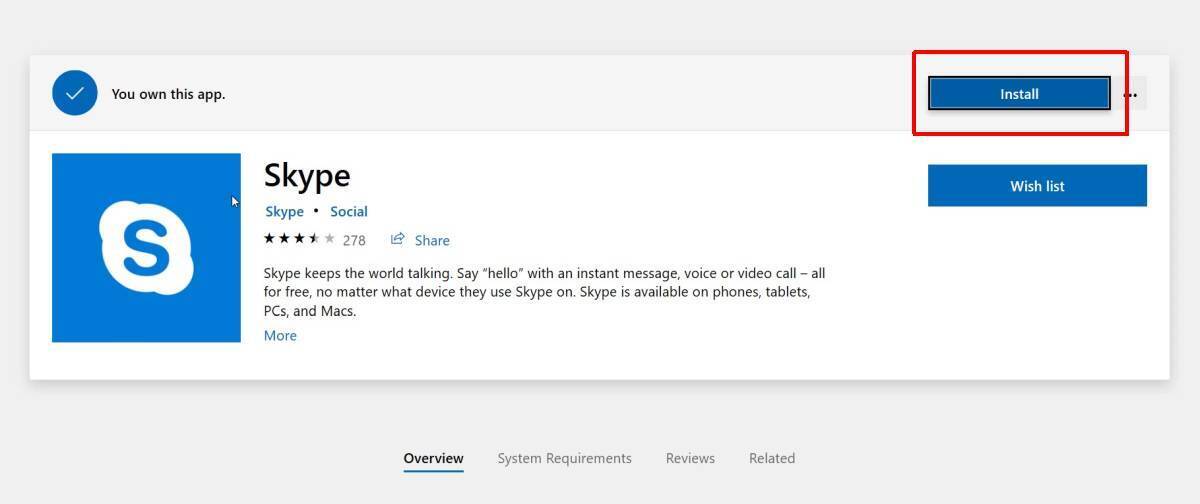This screenshot has width=1200, height=504.
Task: Click the Skype description paragraph
Action: tap(544, 292)
